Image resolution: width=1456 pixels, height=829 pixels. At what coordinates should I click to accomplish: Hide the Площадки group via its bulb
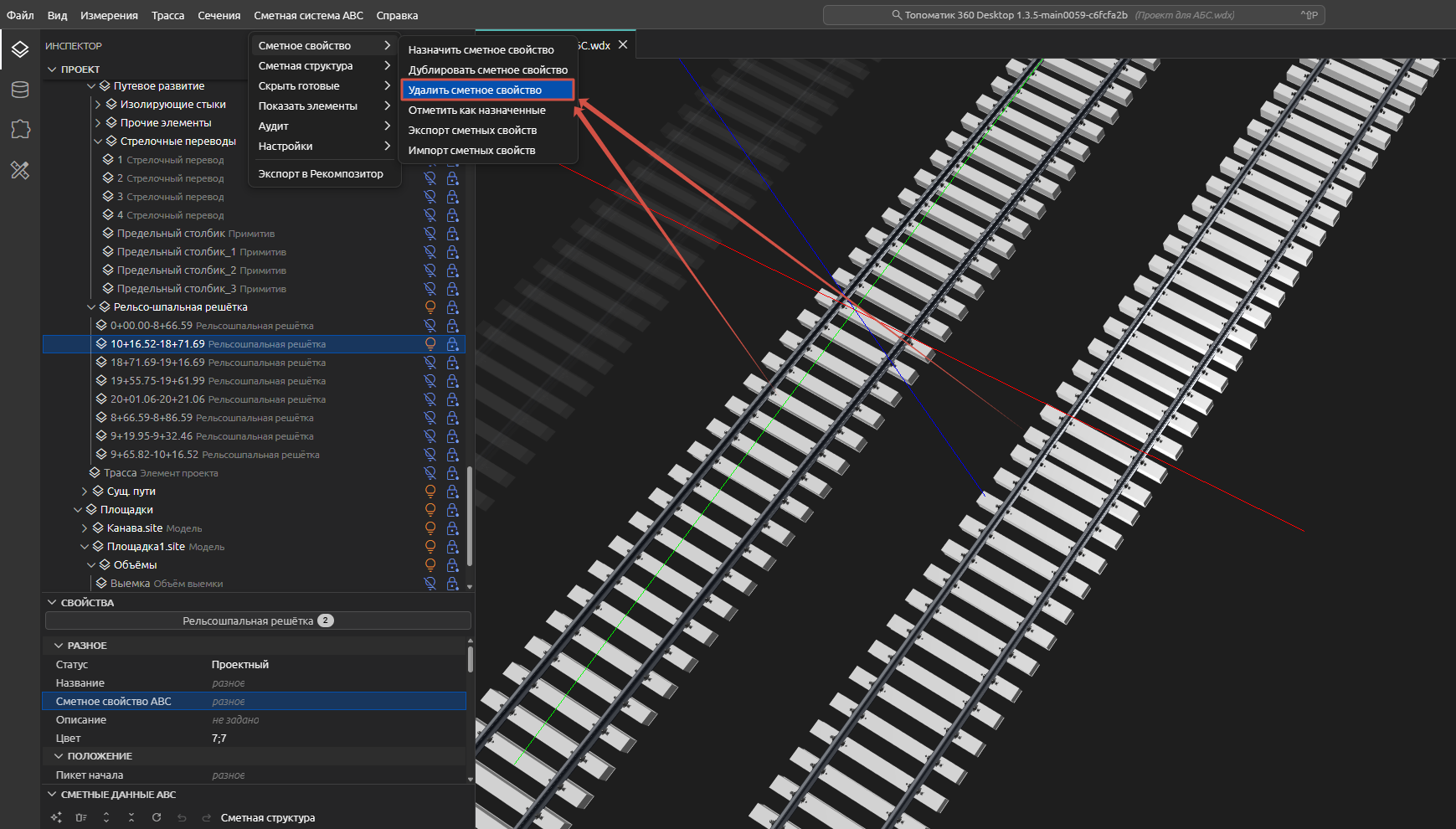pyautogui.click(x=430, y=510)
